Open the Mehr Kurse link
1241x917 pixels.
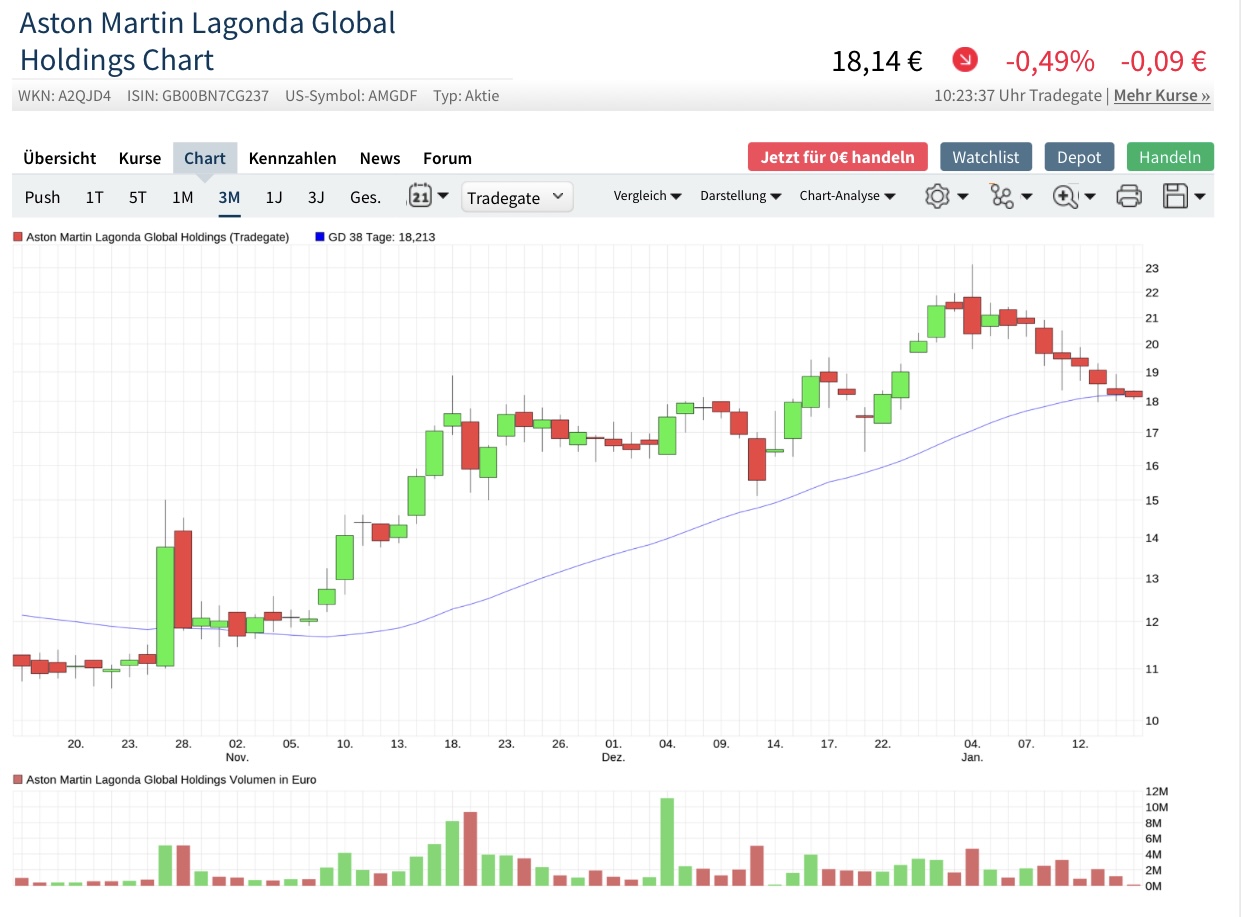pos(1162,96)
